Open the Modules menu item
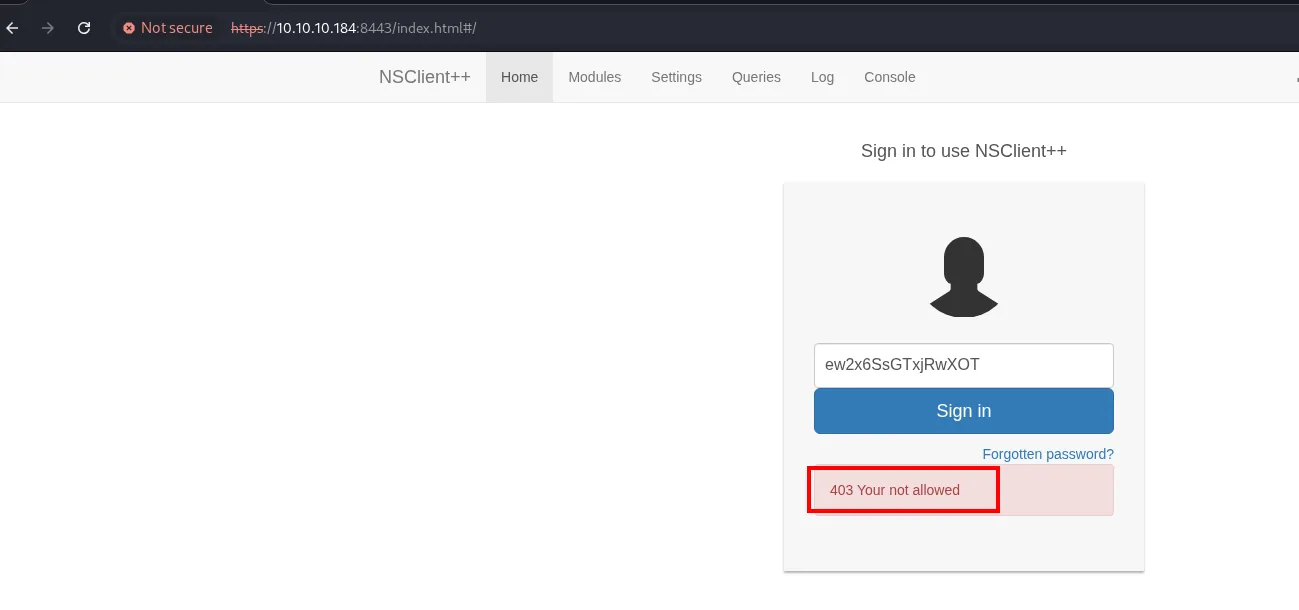Image resolution: width=1299 pixels, height=610 pixels. coord(595,77)
